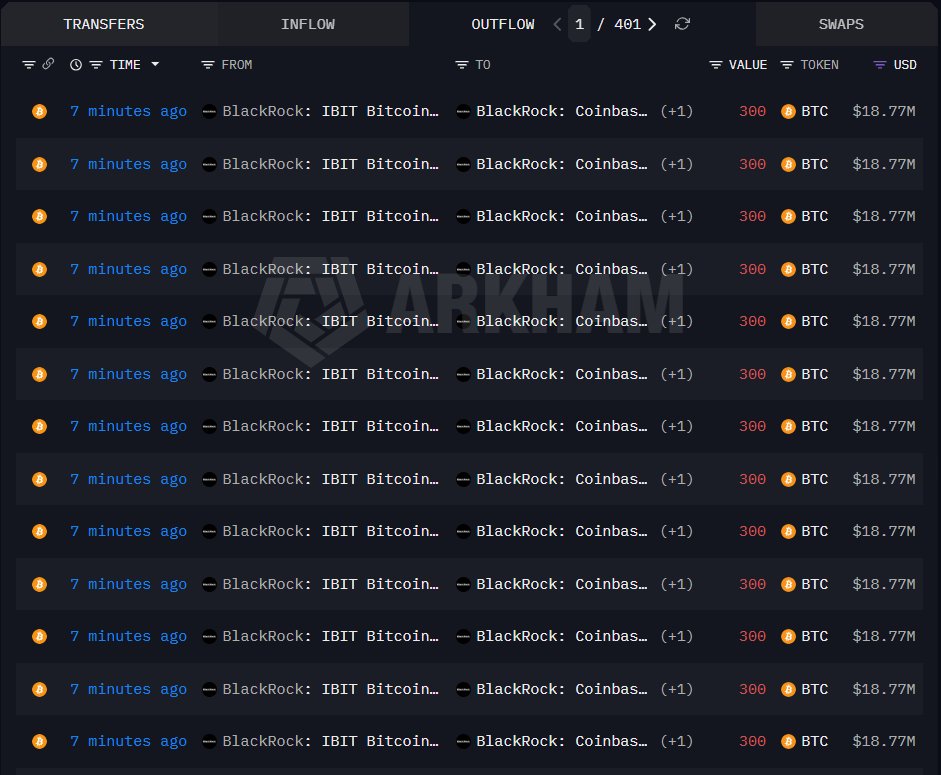Expand the TIME sort dropdown caret
Viewport: 941px width, 775px height.
point(155,64)
